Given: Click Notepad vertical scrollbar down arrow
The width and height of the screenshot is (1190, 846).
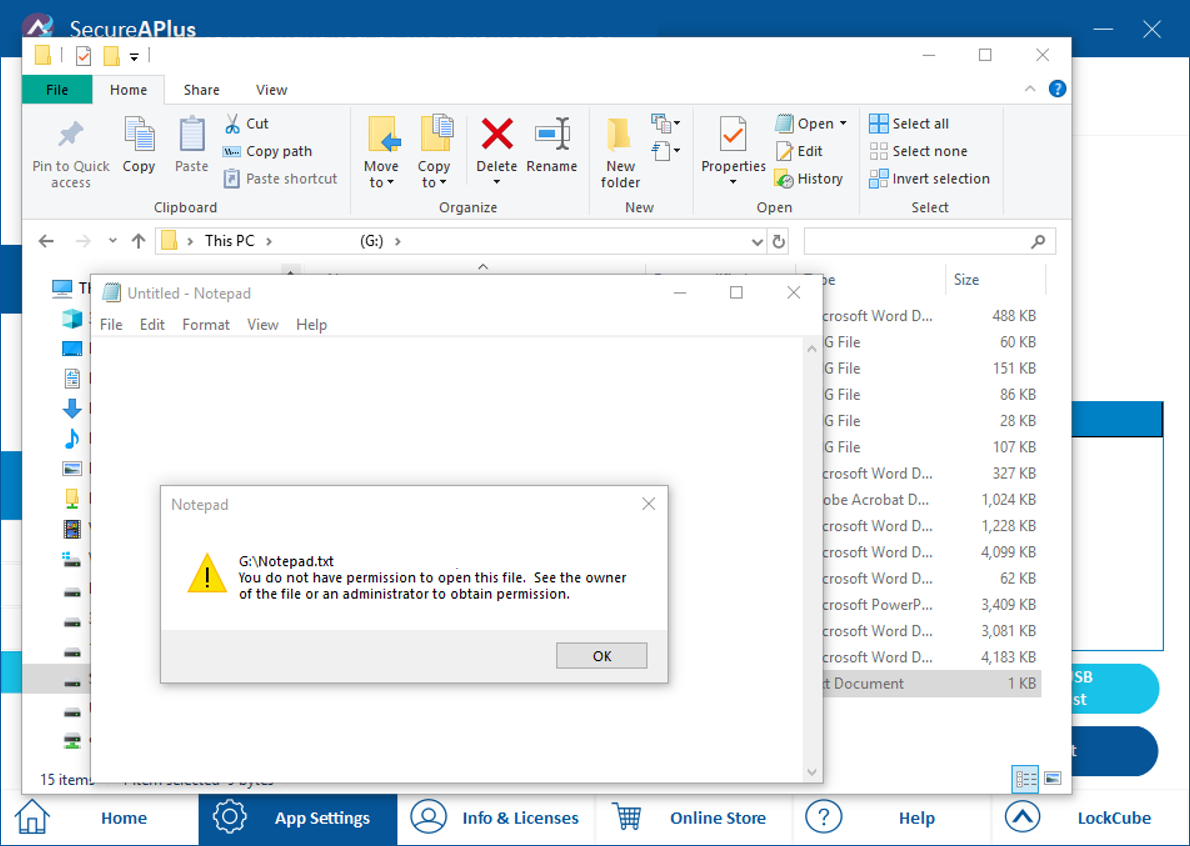Looking at the screenshot, I should (x=812, y=772).
